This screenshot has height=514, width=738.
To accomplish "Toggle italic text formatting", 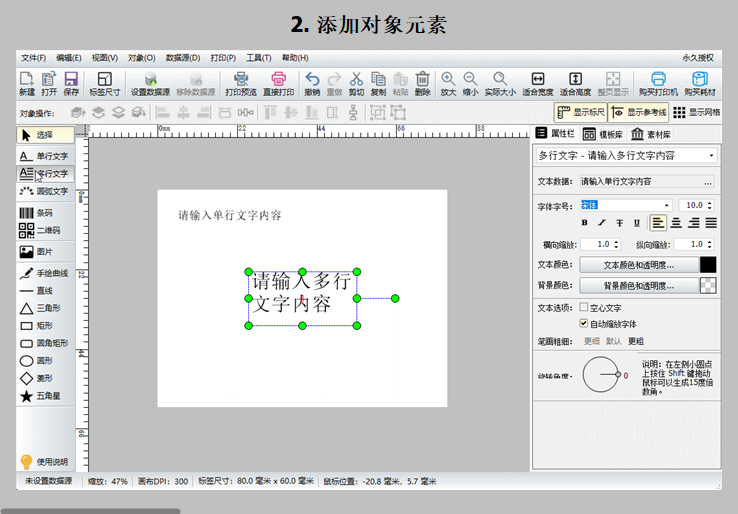I will point(602,223).
